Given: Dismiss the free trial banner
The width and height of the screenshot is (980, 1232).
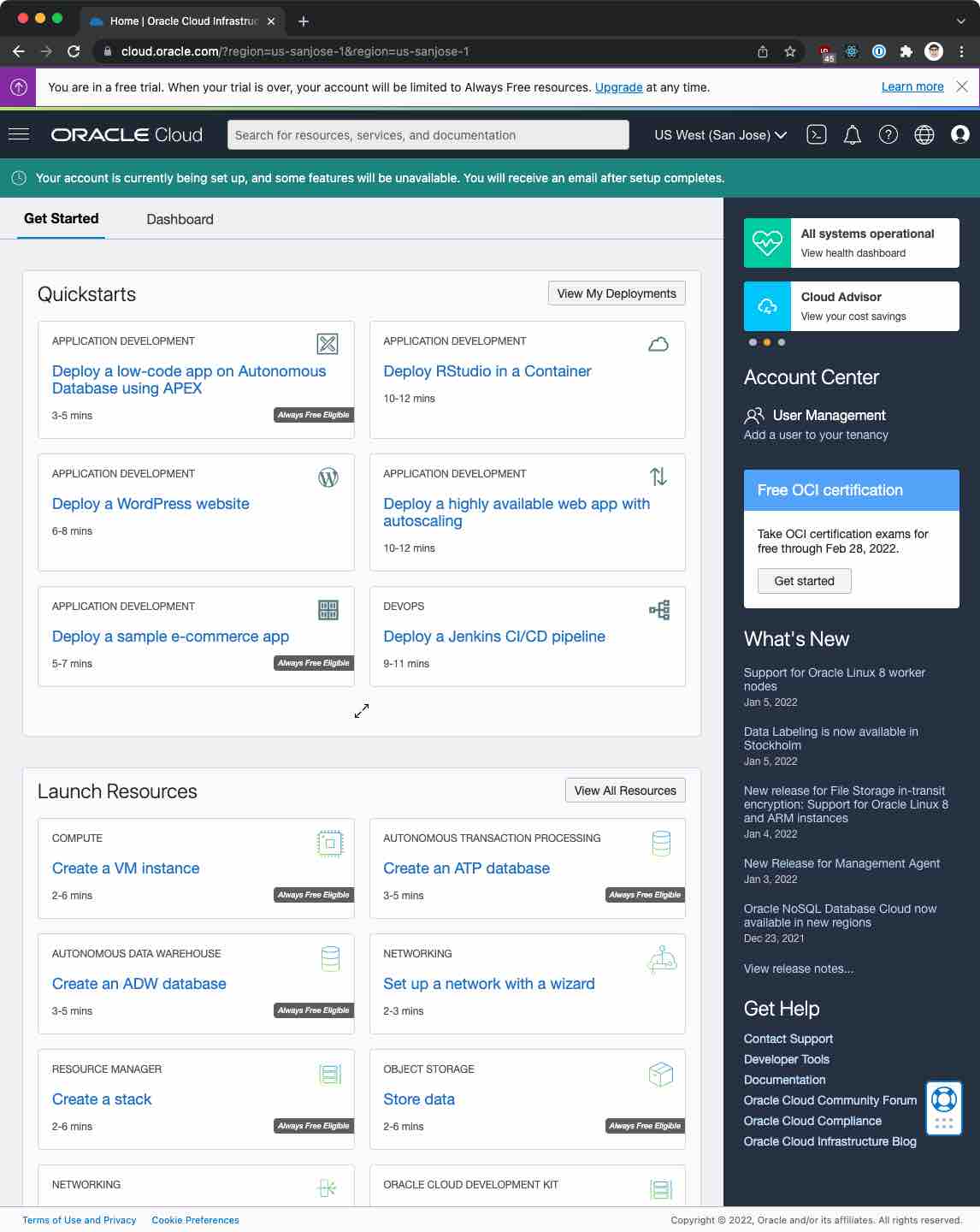Looking at the screenshot, I should [962, 86].
